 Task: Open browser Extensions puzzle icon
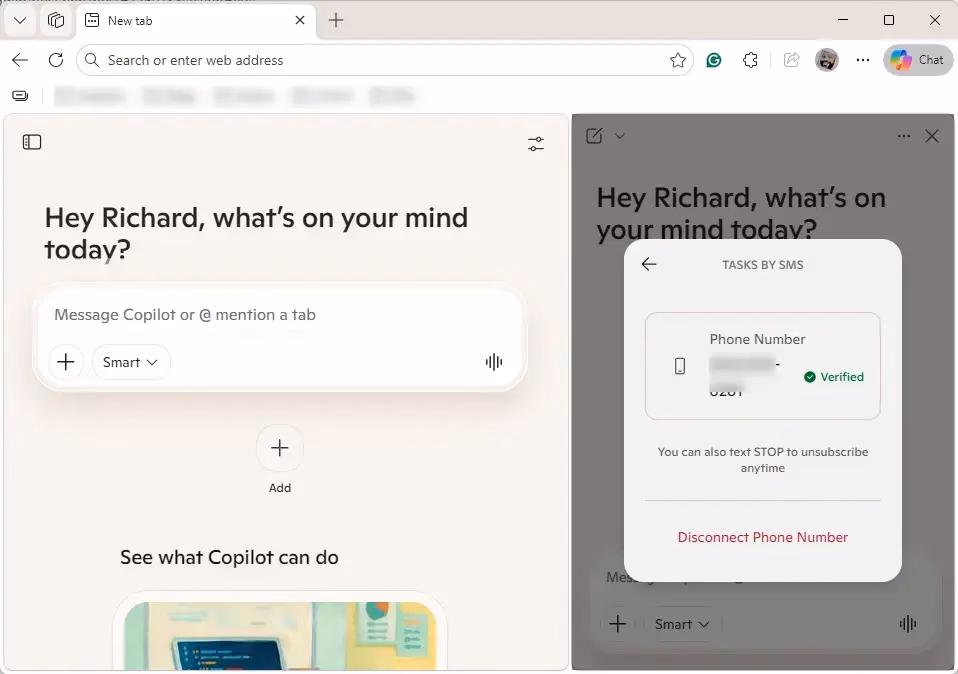[x=750, y=60]
